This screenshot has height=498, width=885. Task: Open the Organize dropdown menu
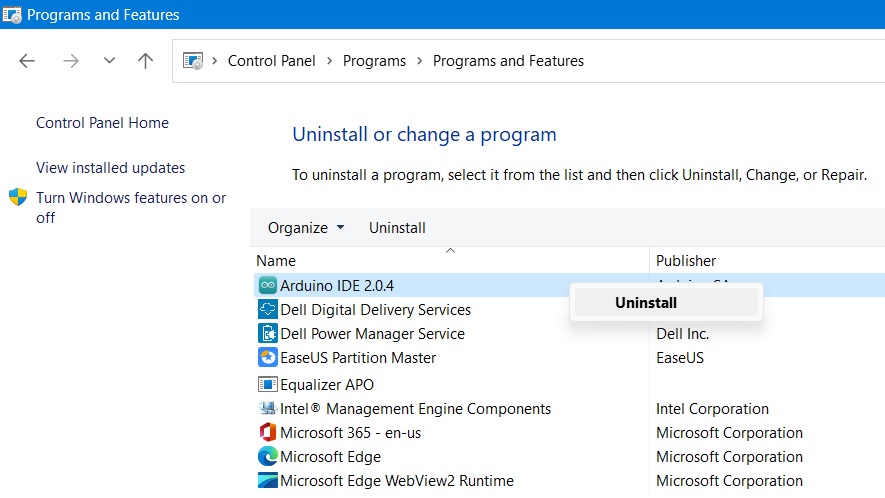pos(306,228)
